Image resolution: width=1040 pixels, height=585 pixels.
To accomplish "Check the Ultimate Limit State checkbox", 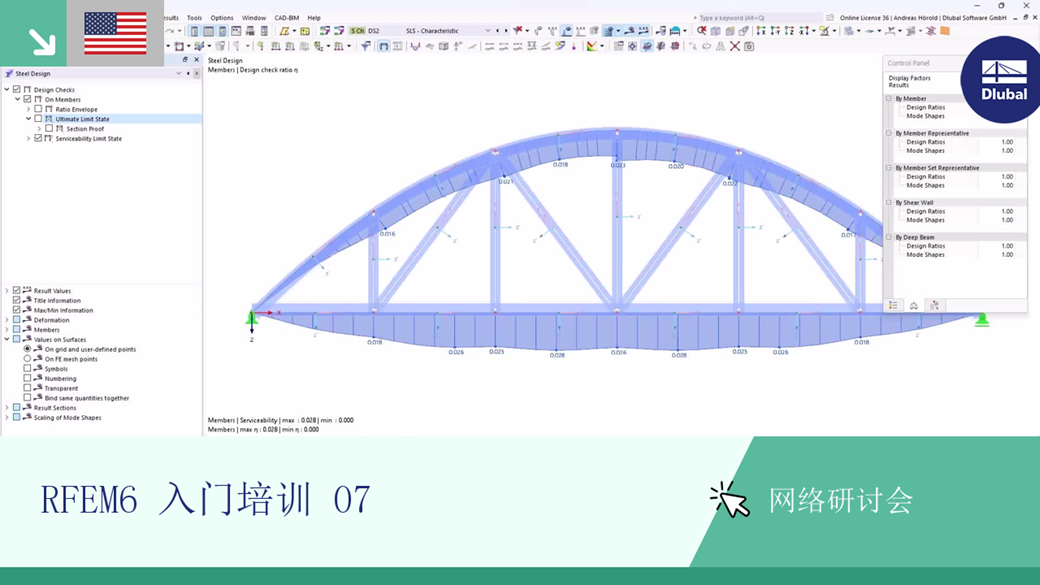I will (x=38, y=119).
